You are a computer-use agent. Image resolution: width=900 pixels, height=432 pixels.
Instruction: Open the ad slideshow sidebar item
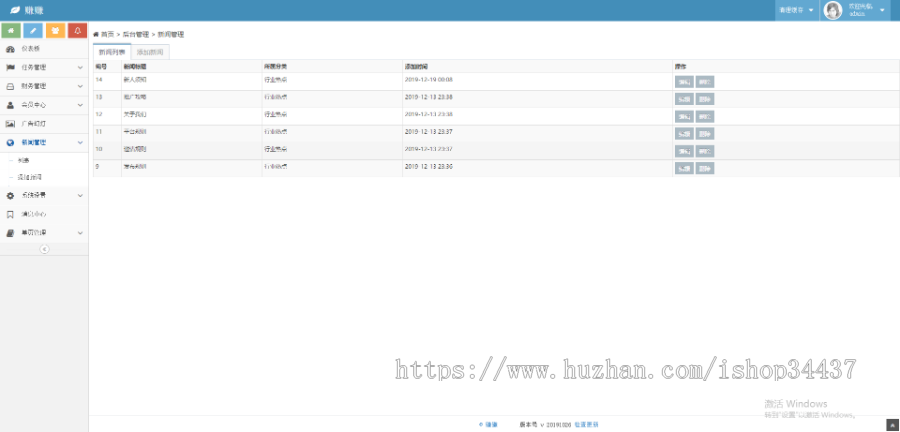pyautogui.click(x=34, y=124)
